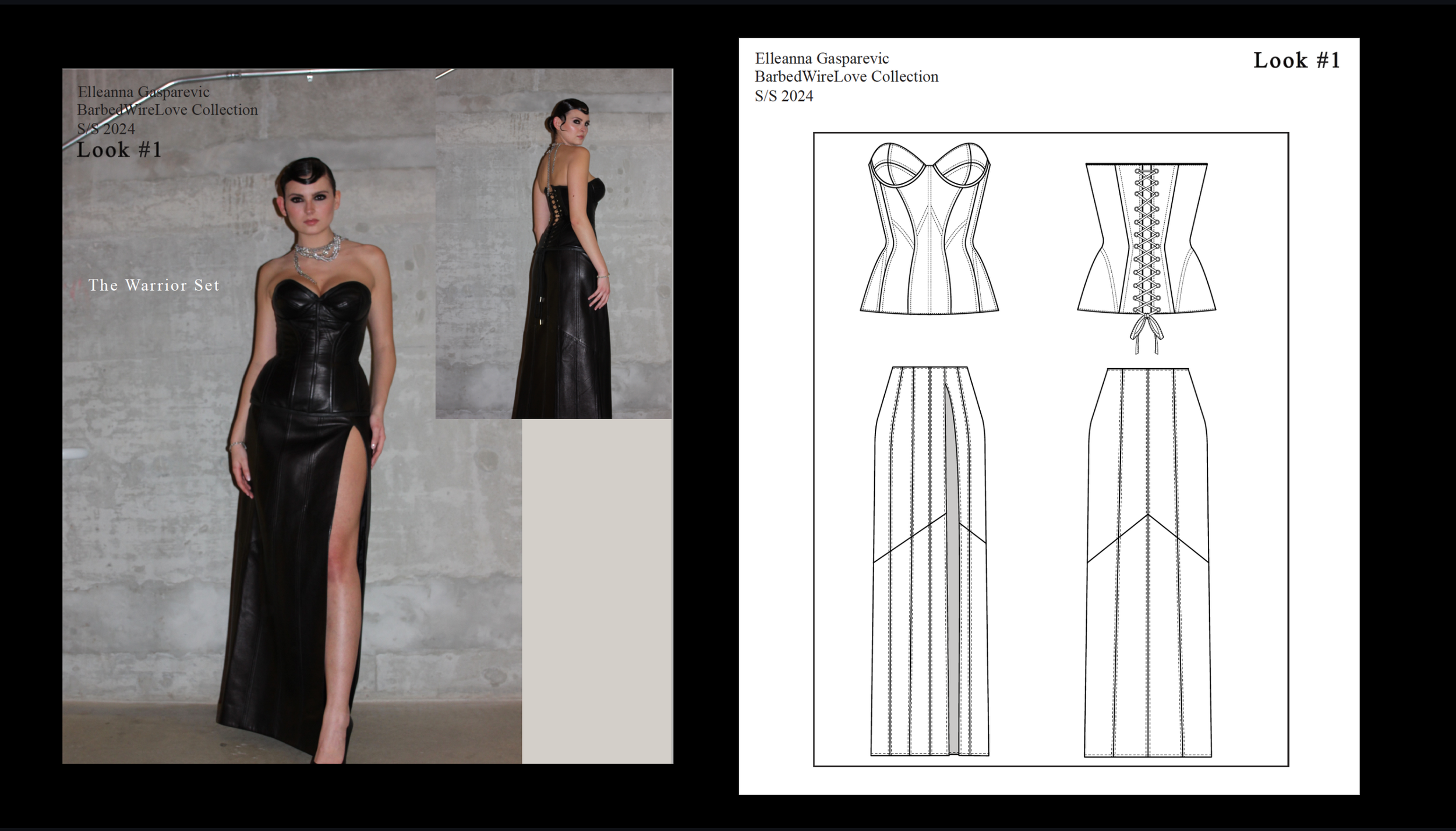The width and height of the screenshot is (1456, 831).
Task: Click "S/S 2024" text over the photo
Action: pos(106,129)
